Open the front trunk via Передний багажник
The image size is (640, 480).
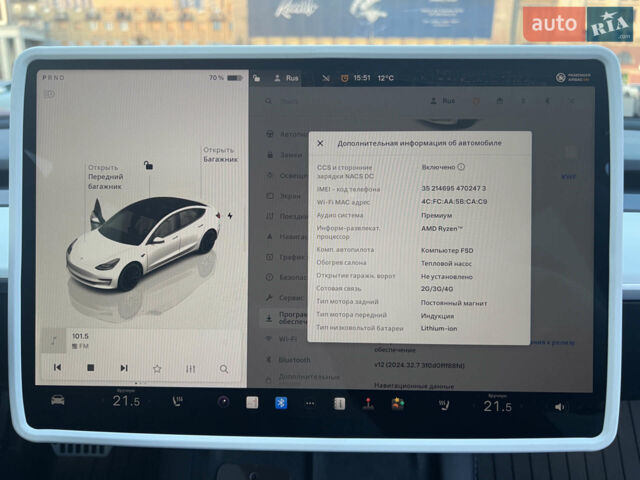pyautogui.click(x=106, y=177)
